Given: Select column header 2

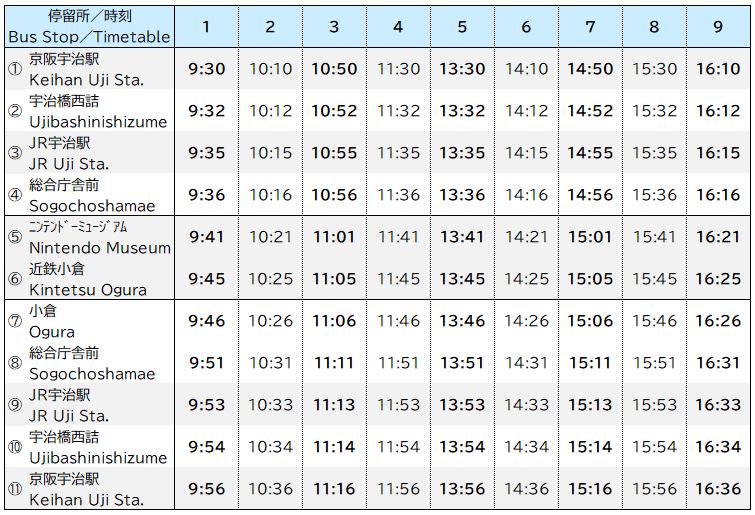Looking at the screenshot, I should pos(270,26).
